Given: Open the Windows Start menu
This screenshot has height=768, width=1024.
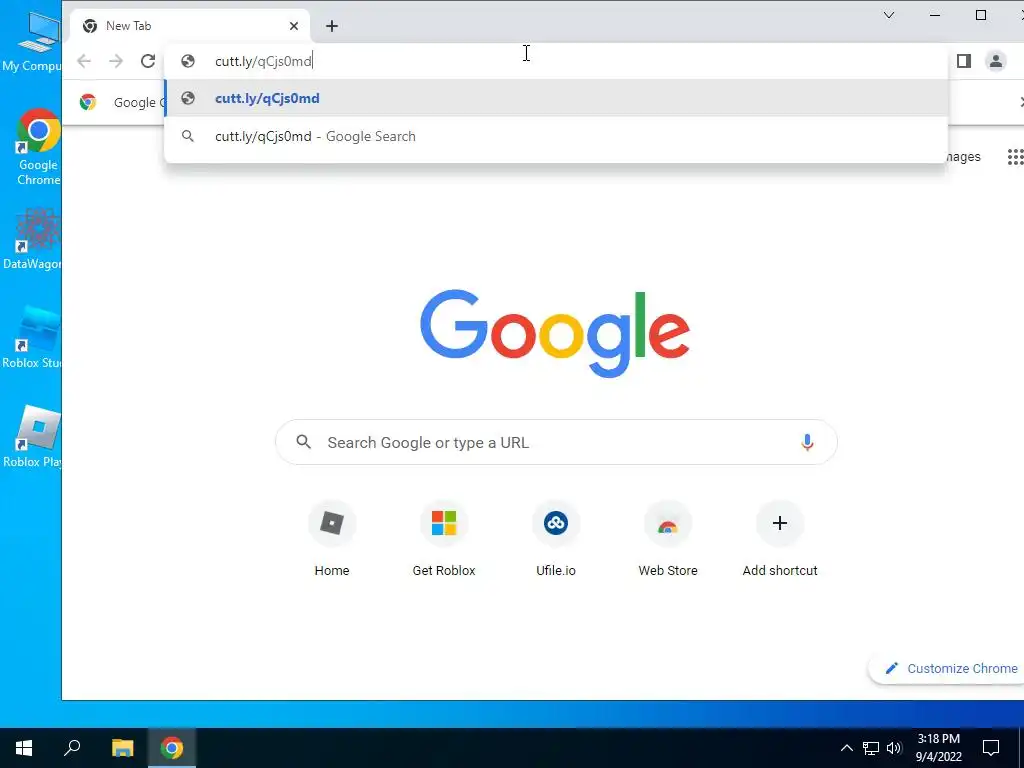Looking at the screenshot, I should [24, 748].
